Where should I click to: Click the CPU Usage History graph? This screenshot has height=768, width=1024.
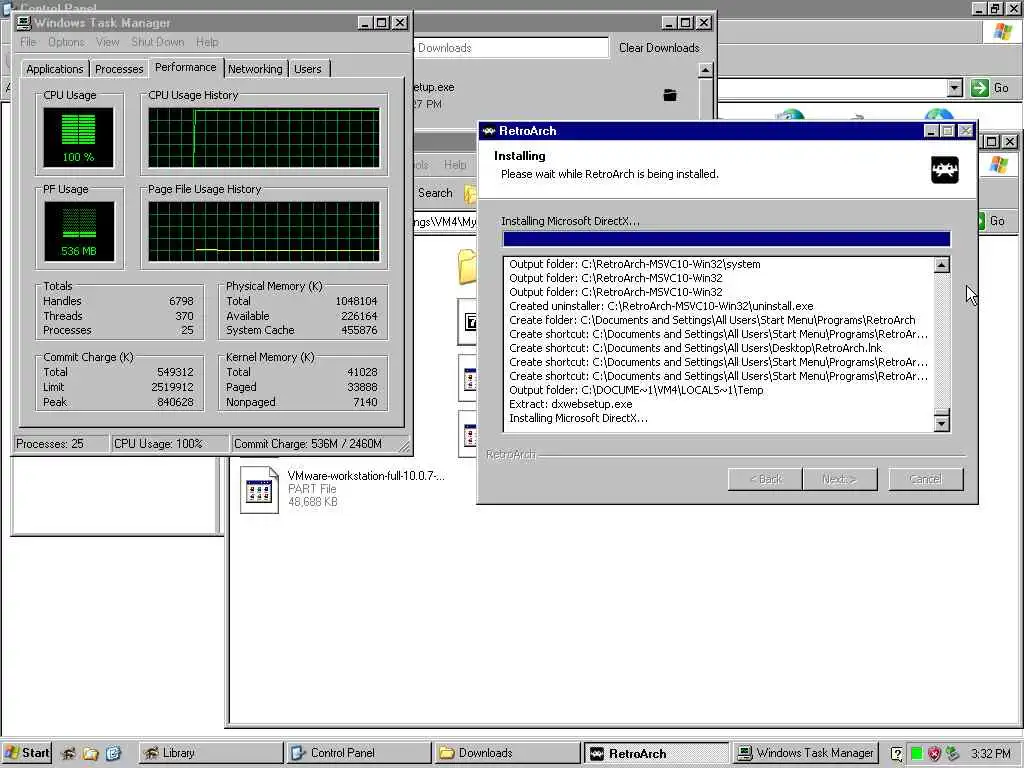pos(264,138)
